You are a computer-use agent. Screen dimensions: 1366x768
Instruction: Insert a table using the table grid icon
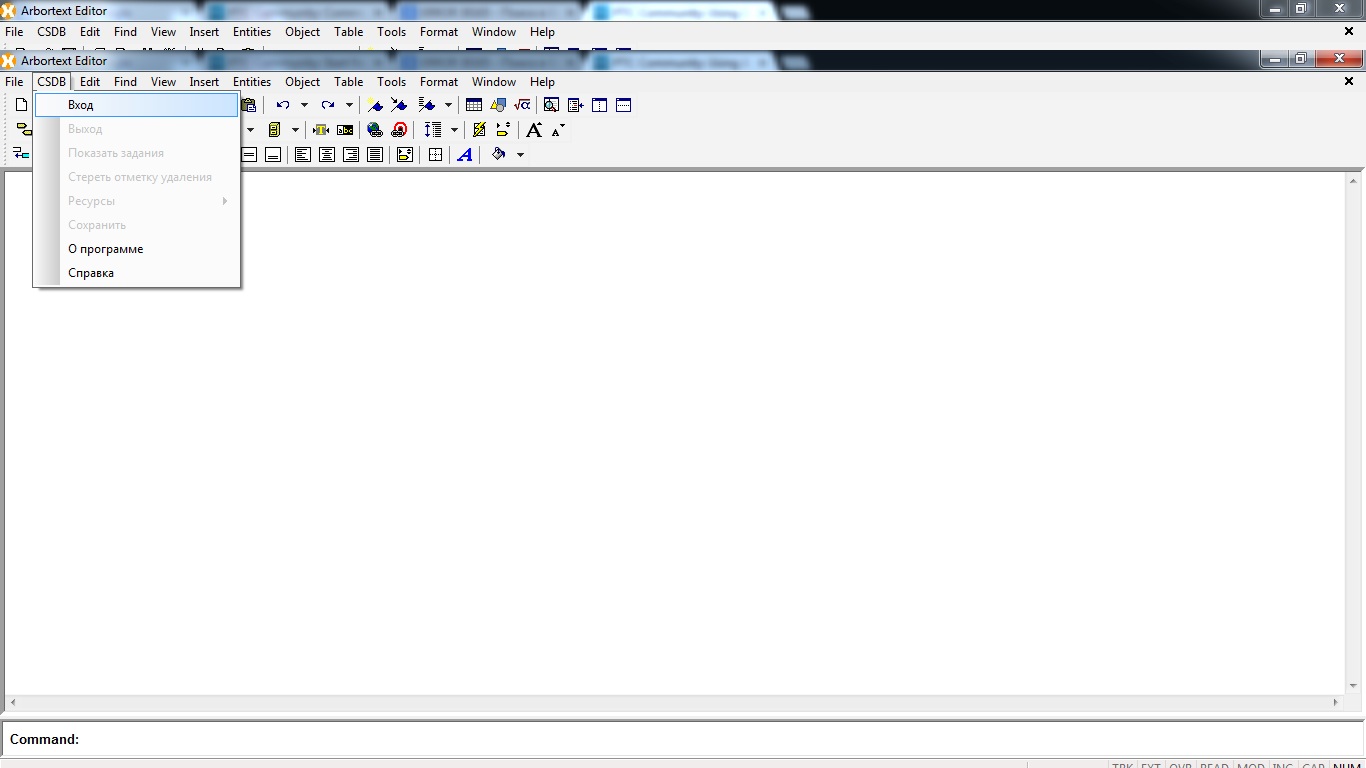coord(473,104)
